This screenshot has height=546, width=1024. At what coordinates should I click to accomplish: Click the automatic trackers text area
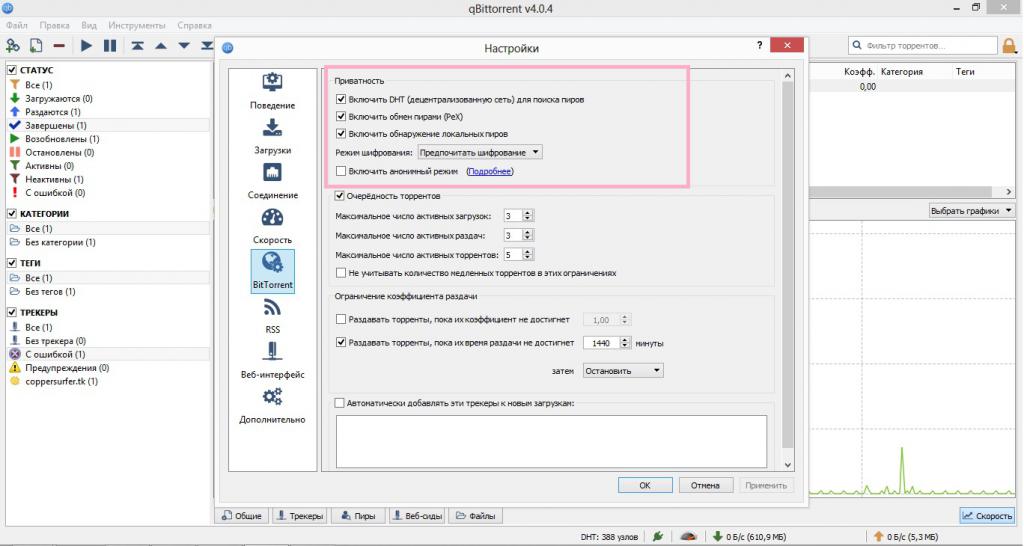[551, 442]
